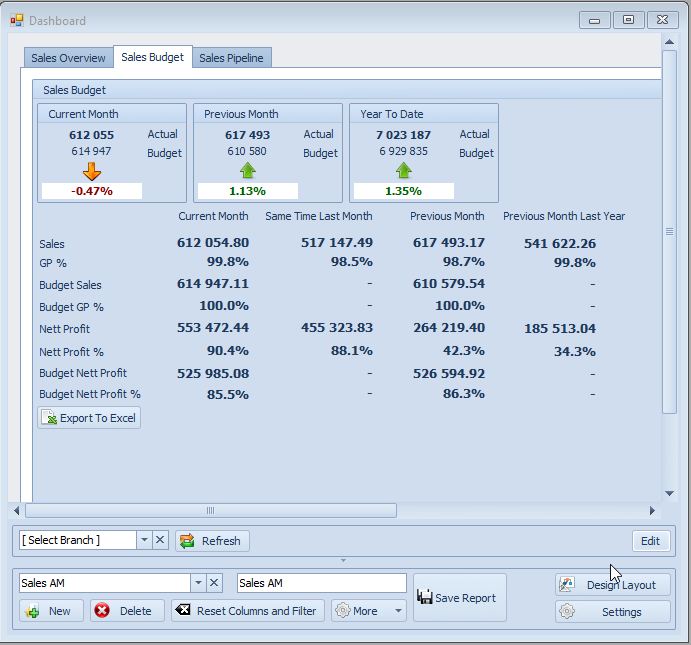This screenshot has height=645, width=691.
Task: Click the 1.35% variance value
Action: click(404, 191)
